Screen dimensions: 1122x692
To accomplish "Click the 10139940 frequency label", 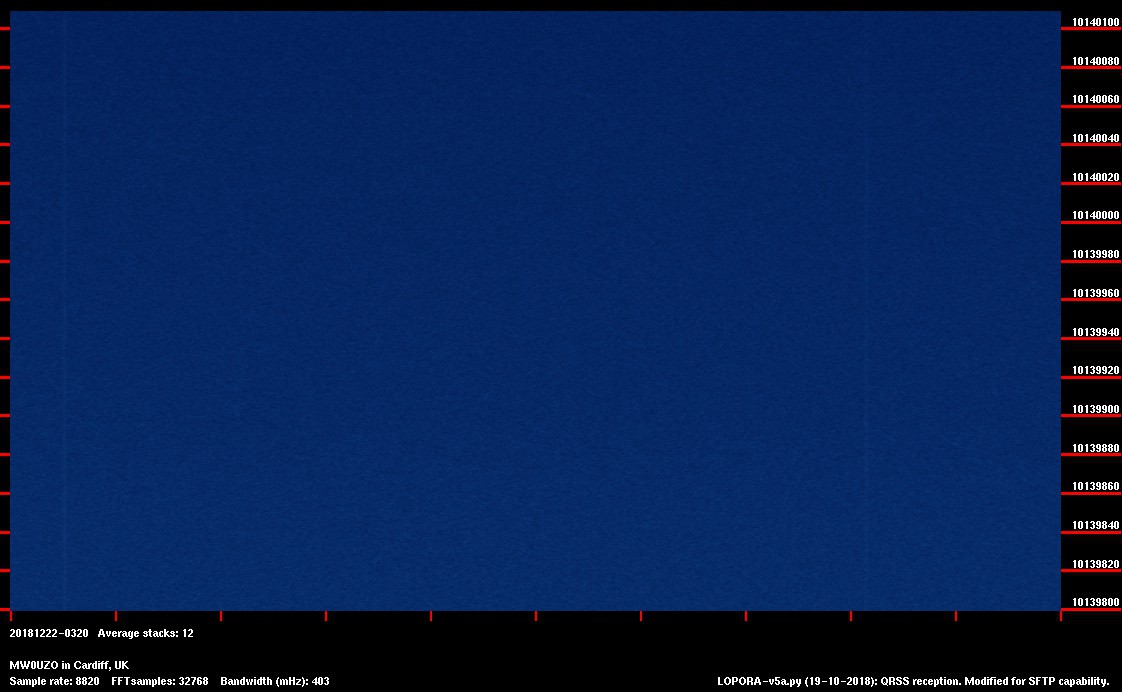I will click(x=1095, y=332).
